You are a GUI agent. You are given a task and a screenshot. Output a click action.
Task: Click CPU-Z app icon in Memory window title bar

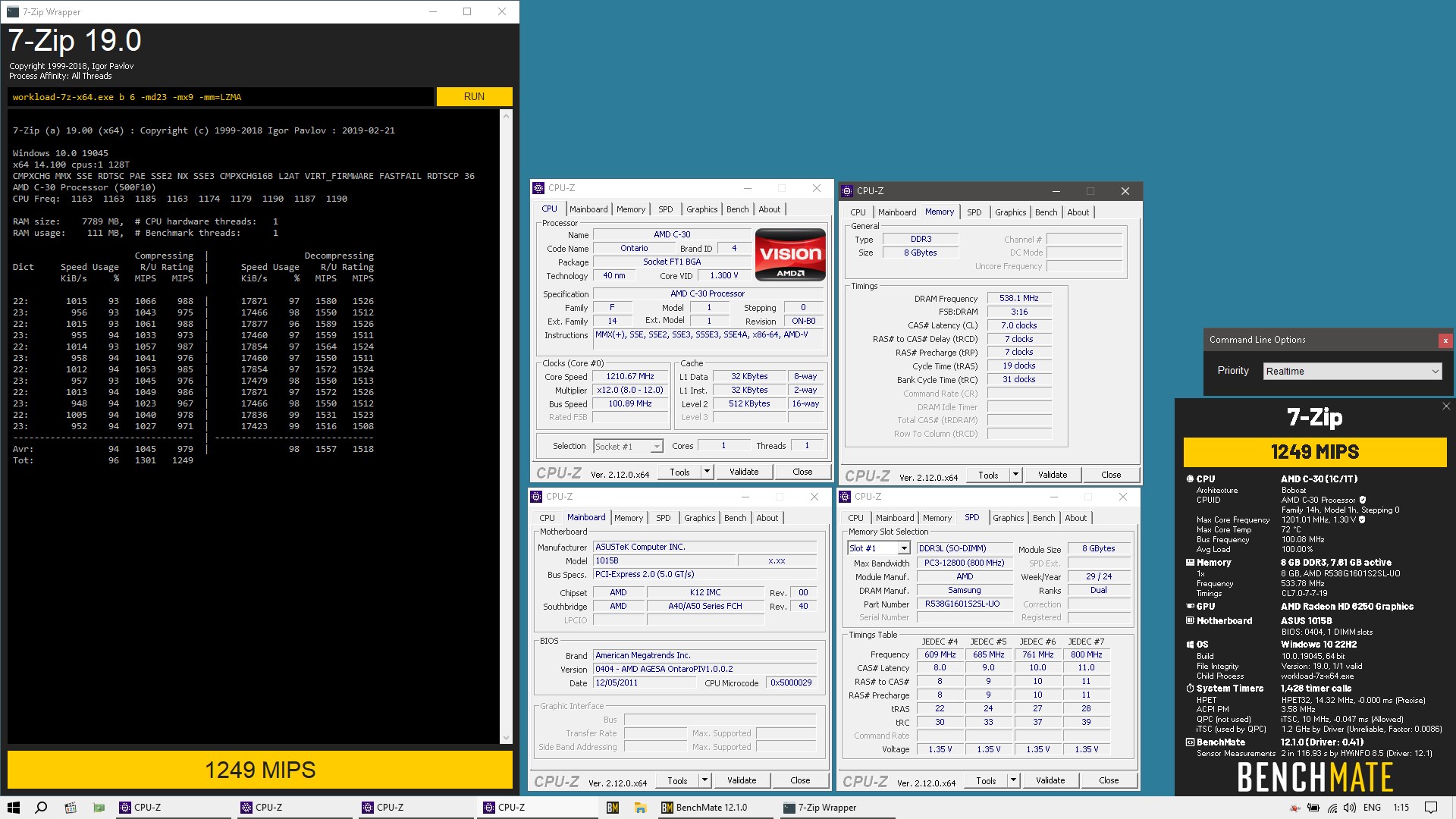point(847,191)
